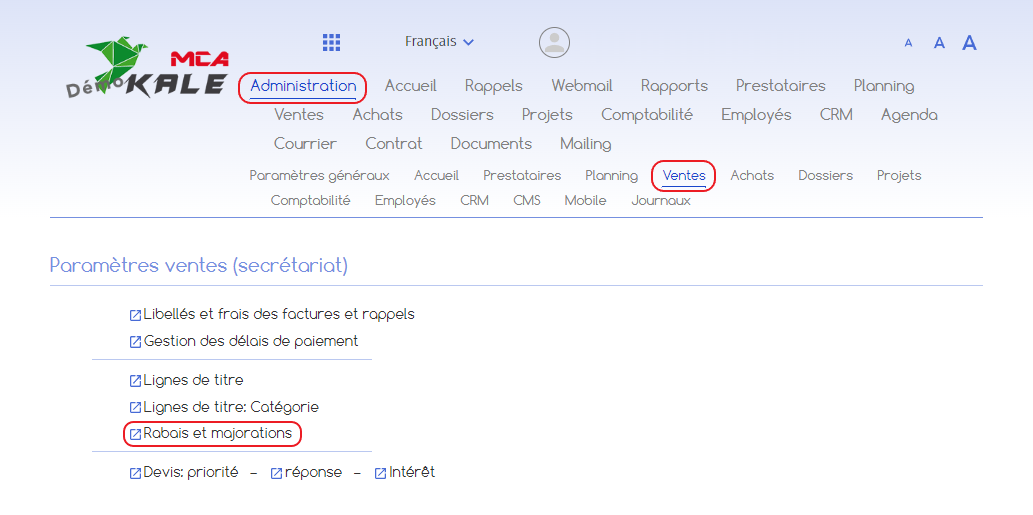This screenshot has width=1033, height=515.
Task: Open Achats in the main menu
Action: point(377,115)
